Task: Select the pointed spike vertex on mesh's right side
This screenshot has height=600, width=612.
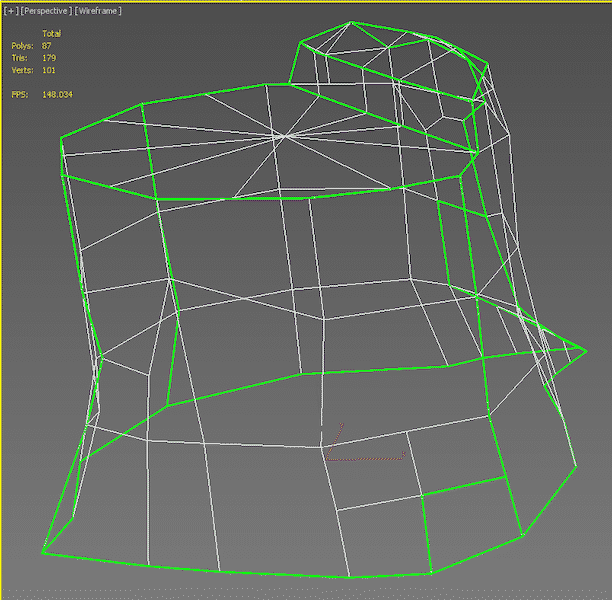Action: pos(584,349)
